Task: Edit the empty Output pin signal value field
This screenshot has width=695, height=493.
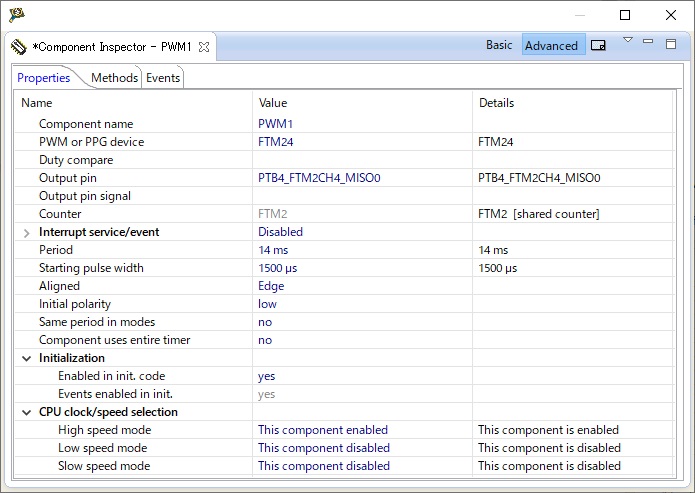Action: [x=363, y=196]
